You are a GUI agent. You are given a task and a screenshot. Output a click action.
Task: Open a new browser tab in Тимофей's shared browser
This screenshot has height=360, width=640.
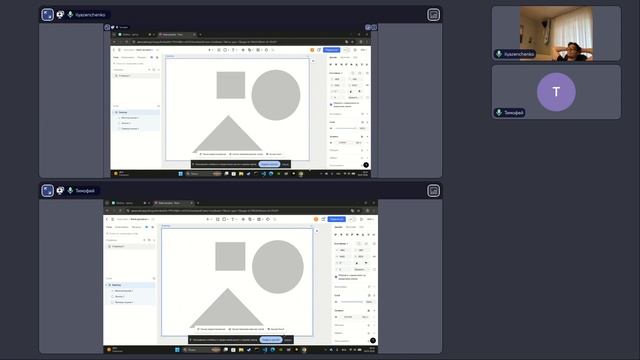click(198, 203)
